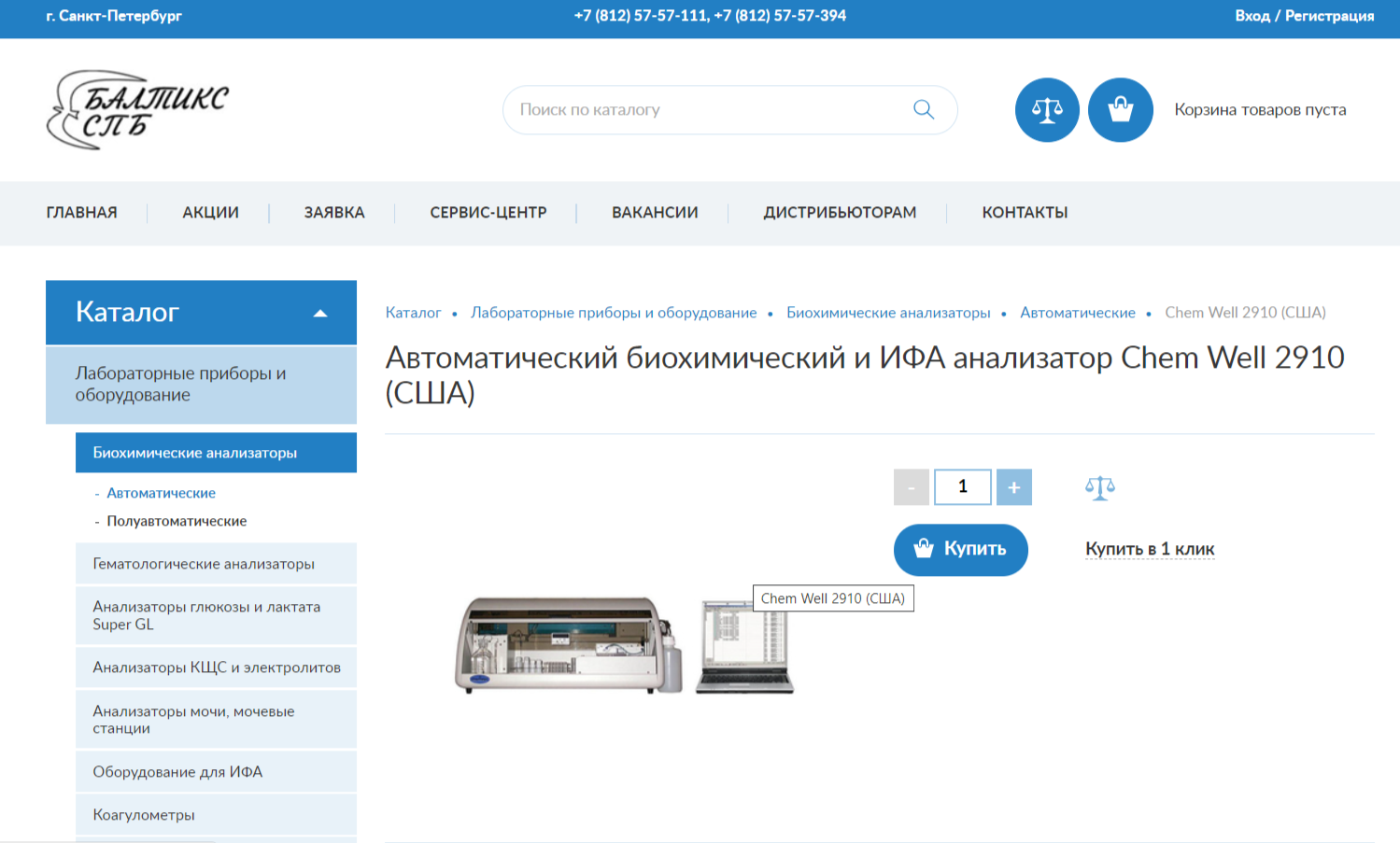This screenshot has width=1400, height=843.
Task: Click Биохимические анализаторы breadcrumb
Action: click(888, 313)
